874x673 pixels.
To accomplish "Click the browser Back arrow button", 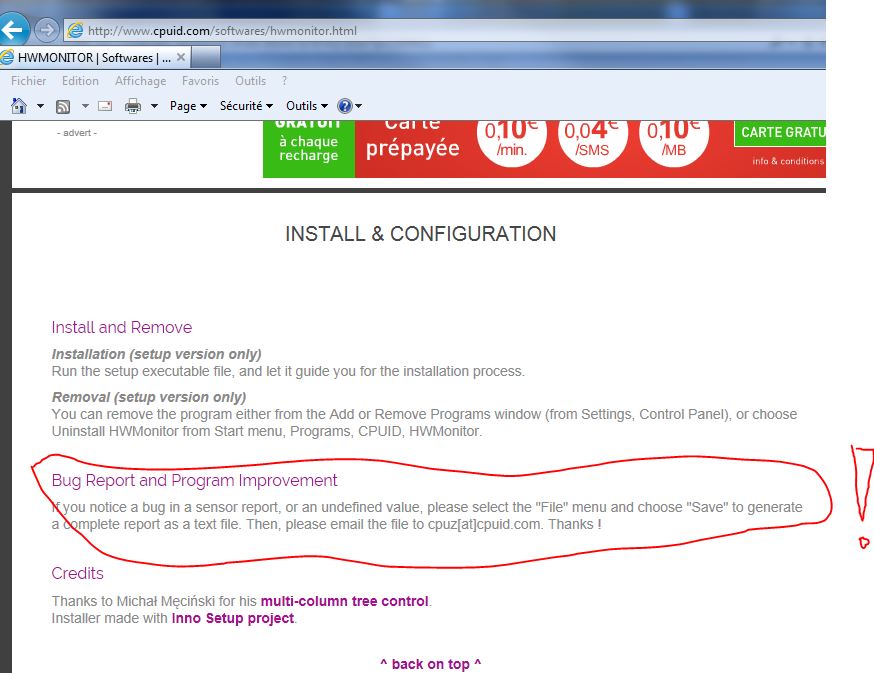I will click(x=13, y=28).
